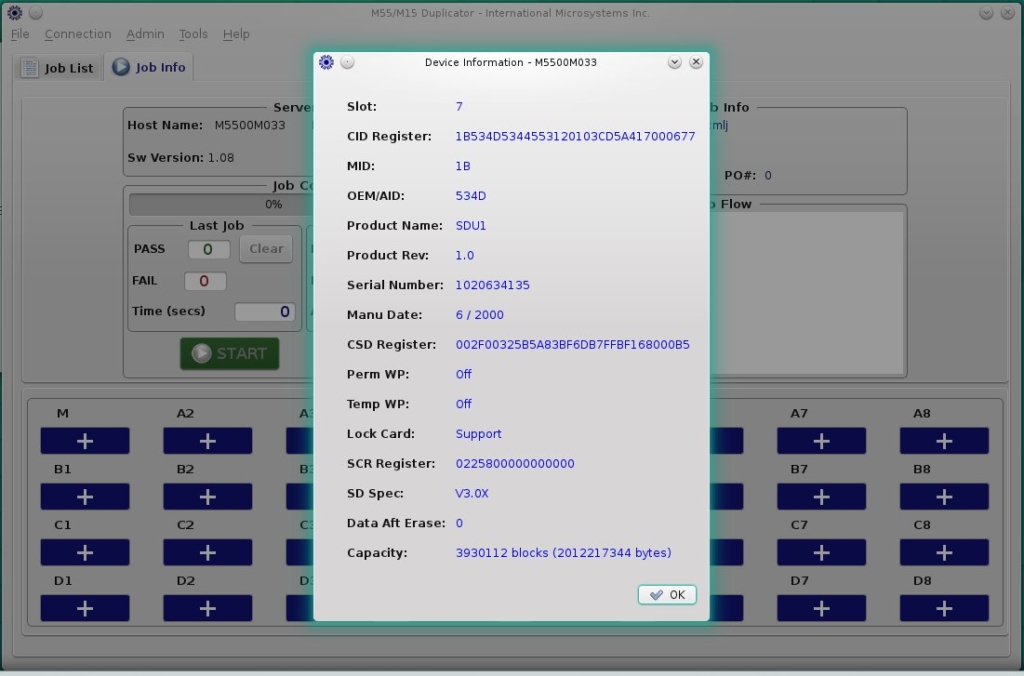Click the Manu Date value 6 / 2000
This screenshot has width=1024, height=676.
[x=479, y=315]
